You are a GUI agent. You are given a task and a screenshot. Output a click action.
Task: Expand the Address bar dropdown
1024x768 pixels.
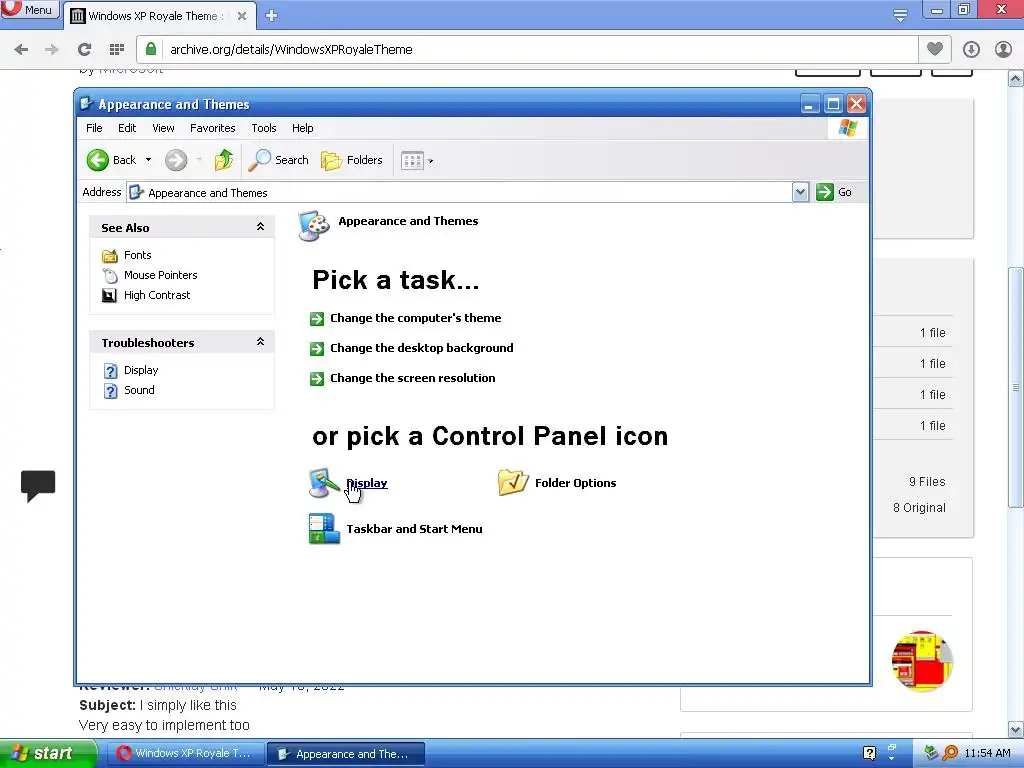click(x=800, y=192)
